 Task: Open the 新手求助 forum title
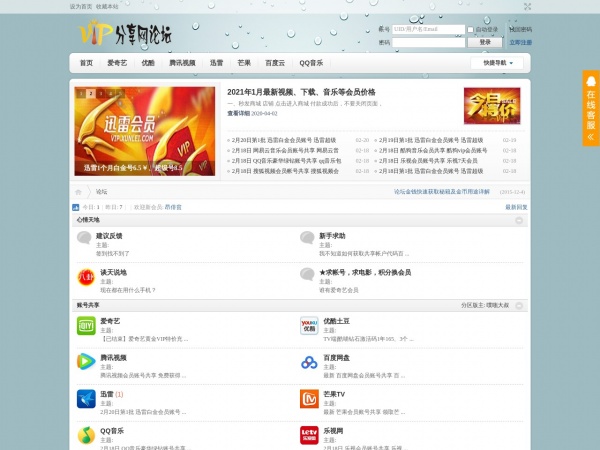click(332, 236)
